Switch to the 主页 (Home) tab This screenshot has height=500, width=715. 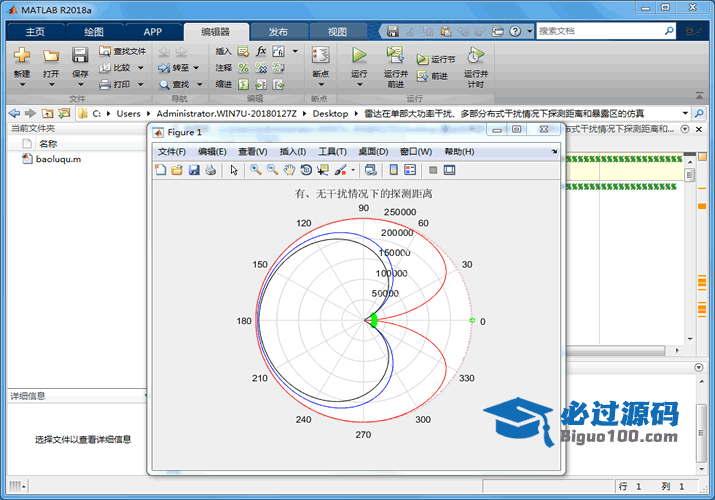tap(35, 31)
